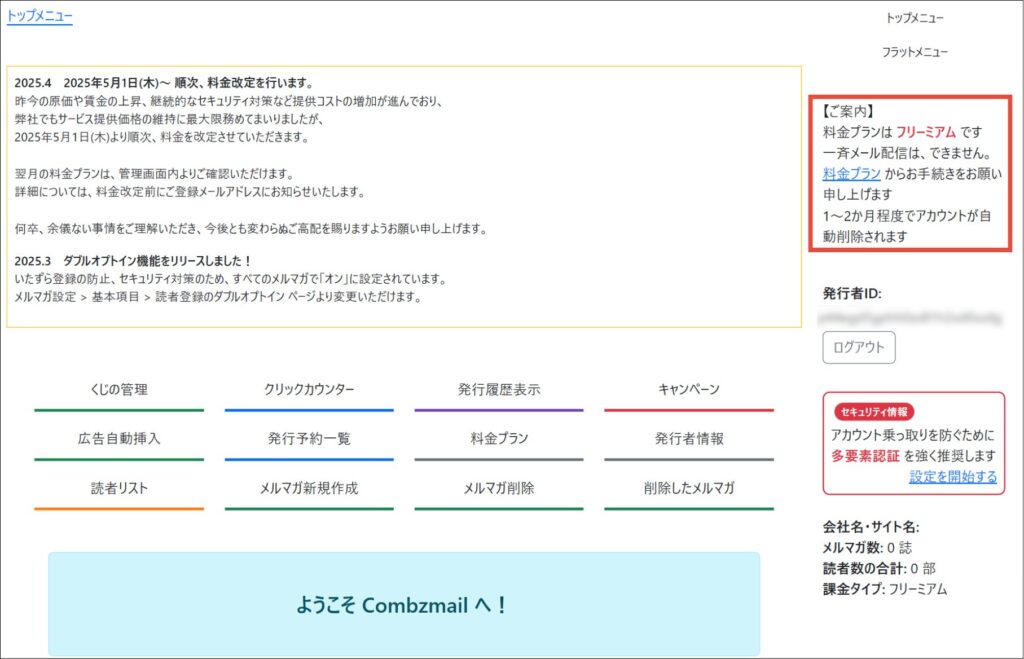Click the 課金タイプ: フリーミアム line
Screen dimensions: 1024x659
[885, 590]
